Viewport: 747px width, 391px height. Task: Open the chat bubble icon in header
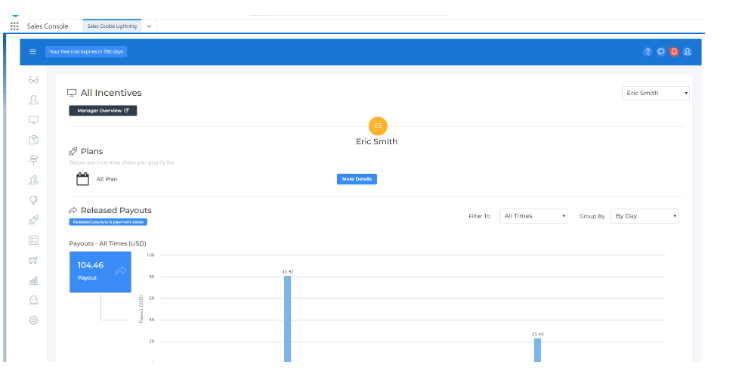click(660, 52)
